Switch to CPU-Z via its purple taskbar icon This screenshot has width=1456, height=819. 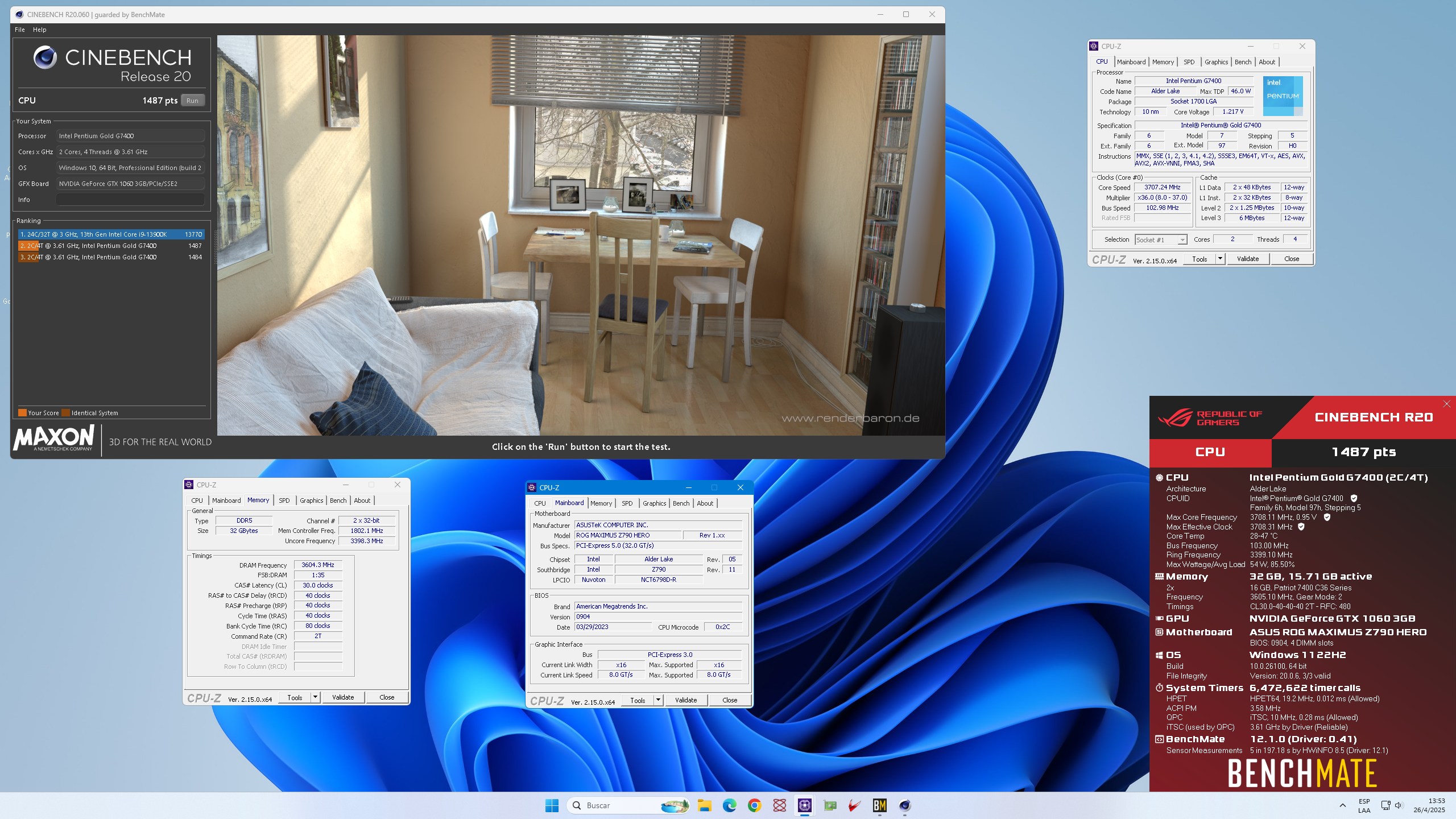coord(805,805)
